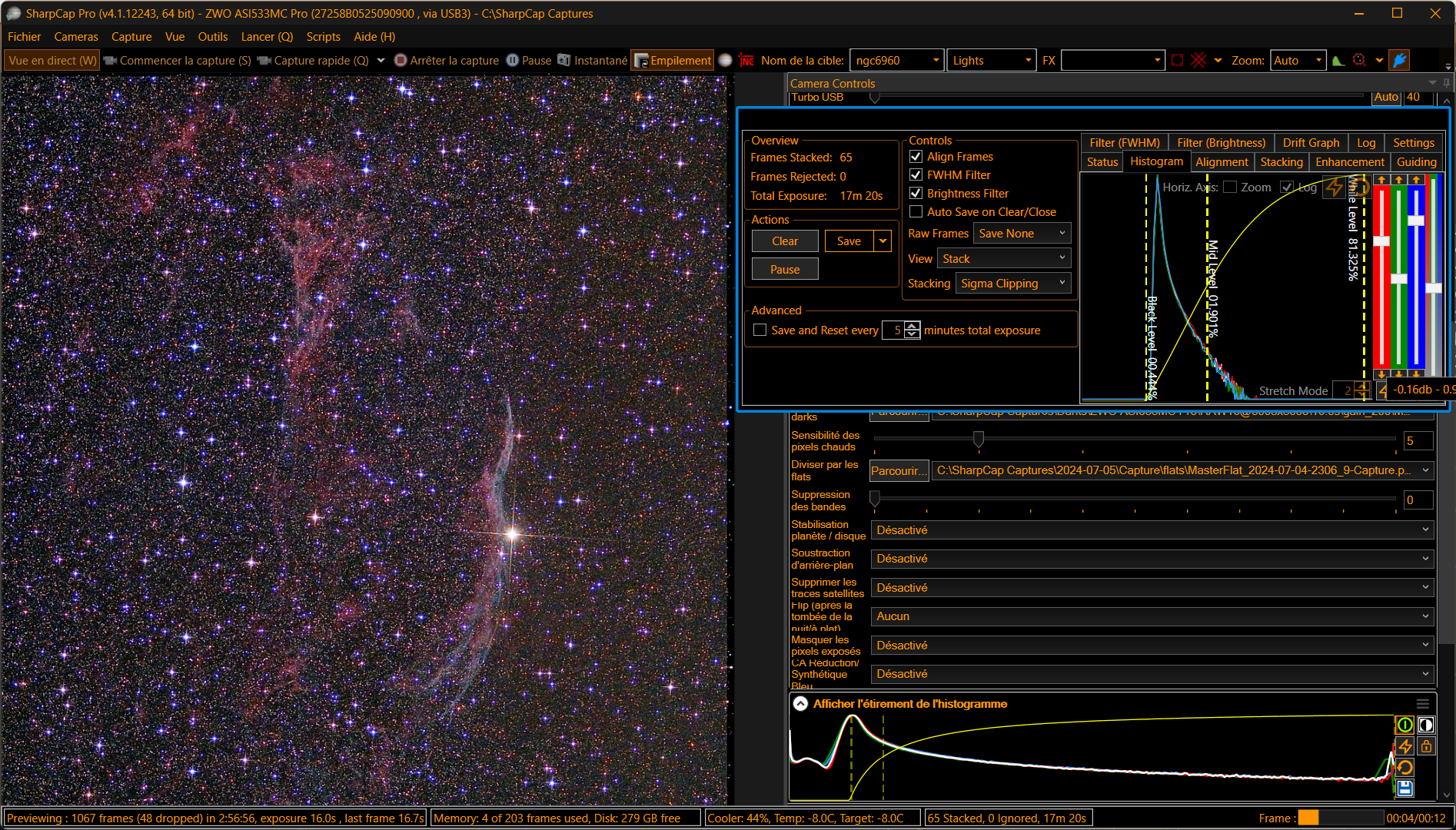
Task: Switch to the Drift Graph tab
Action: 1311,142
